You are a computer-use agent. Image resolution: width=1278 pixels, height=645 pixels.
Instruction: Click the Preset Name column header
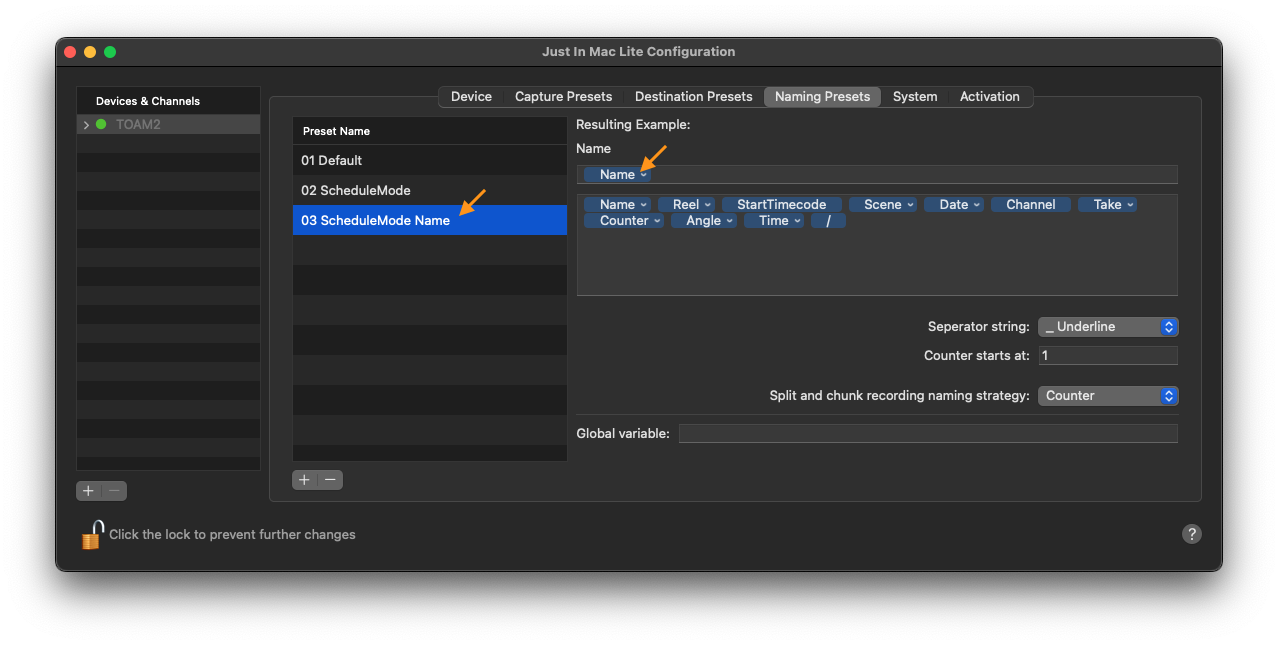[x=430, y=131]
